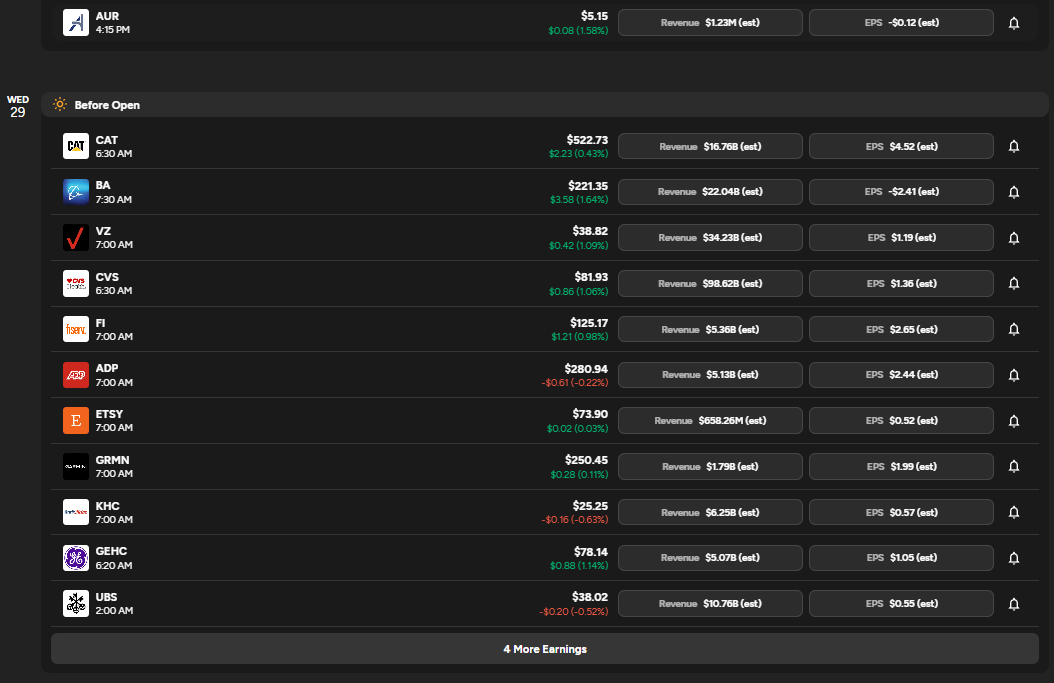Screen dimensions: 1054x683
Task: Set alert bell for FI earnings
Action: tap(1014, 329)
